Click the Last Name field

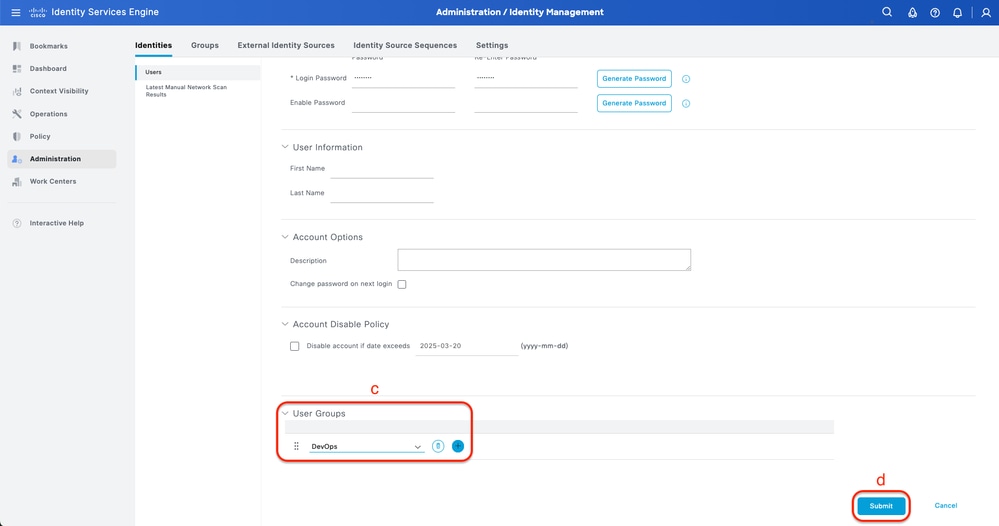click(382, 194)
